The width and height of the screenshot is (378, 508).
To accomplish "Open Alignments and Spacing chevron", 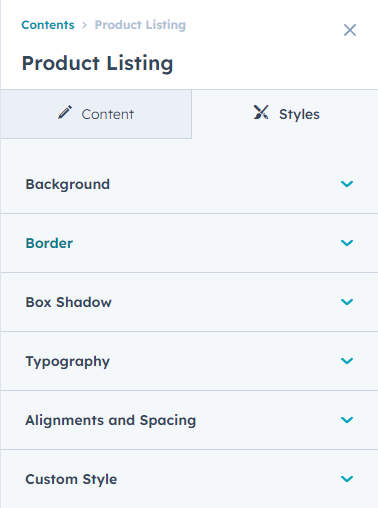I will [347, 420].
